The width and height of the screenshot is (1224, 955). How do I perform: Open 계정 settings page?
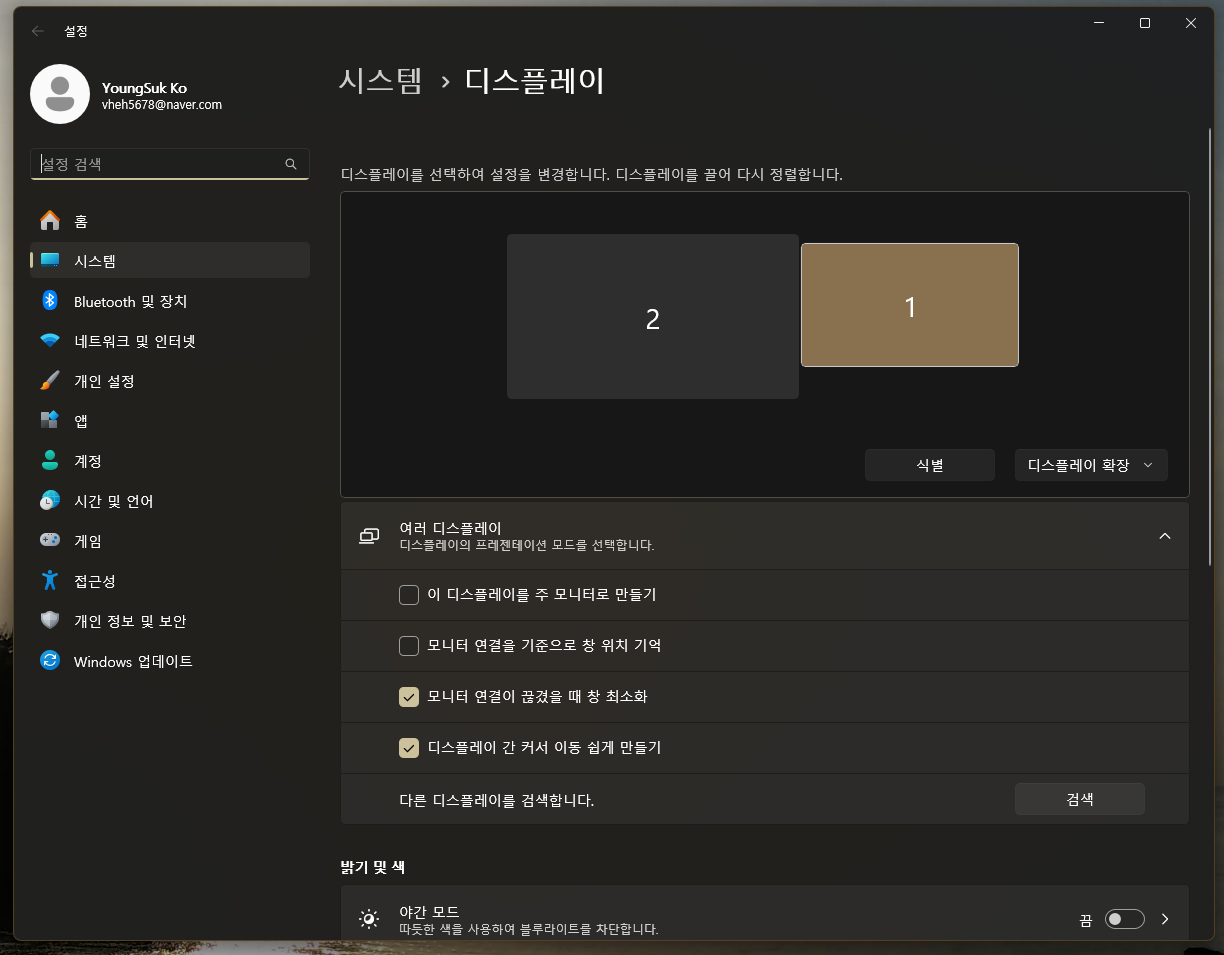[x=170, y=461]
